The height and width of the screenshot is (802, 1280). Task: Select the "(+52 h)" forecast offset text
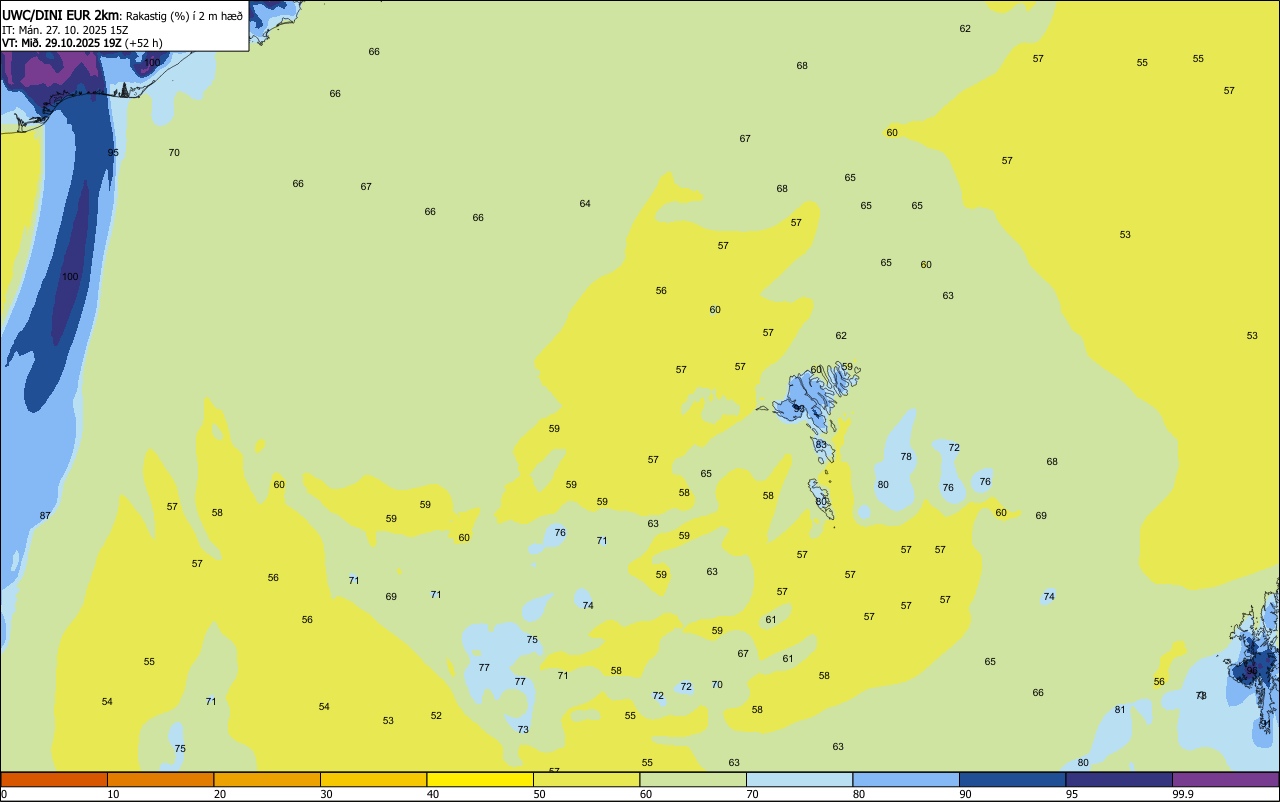[x=144, y=43]
